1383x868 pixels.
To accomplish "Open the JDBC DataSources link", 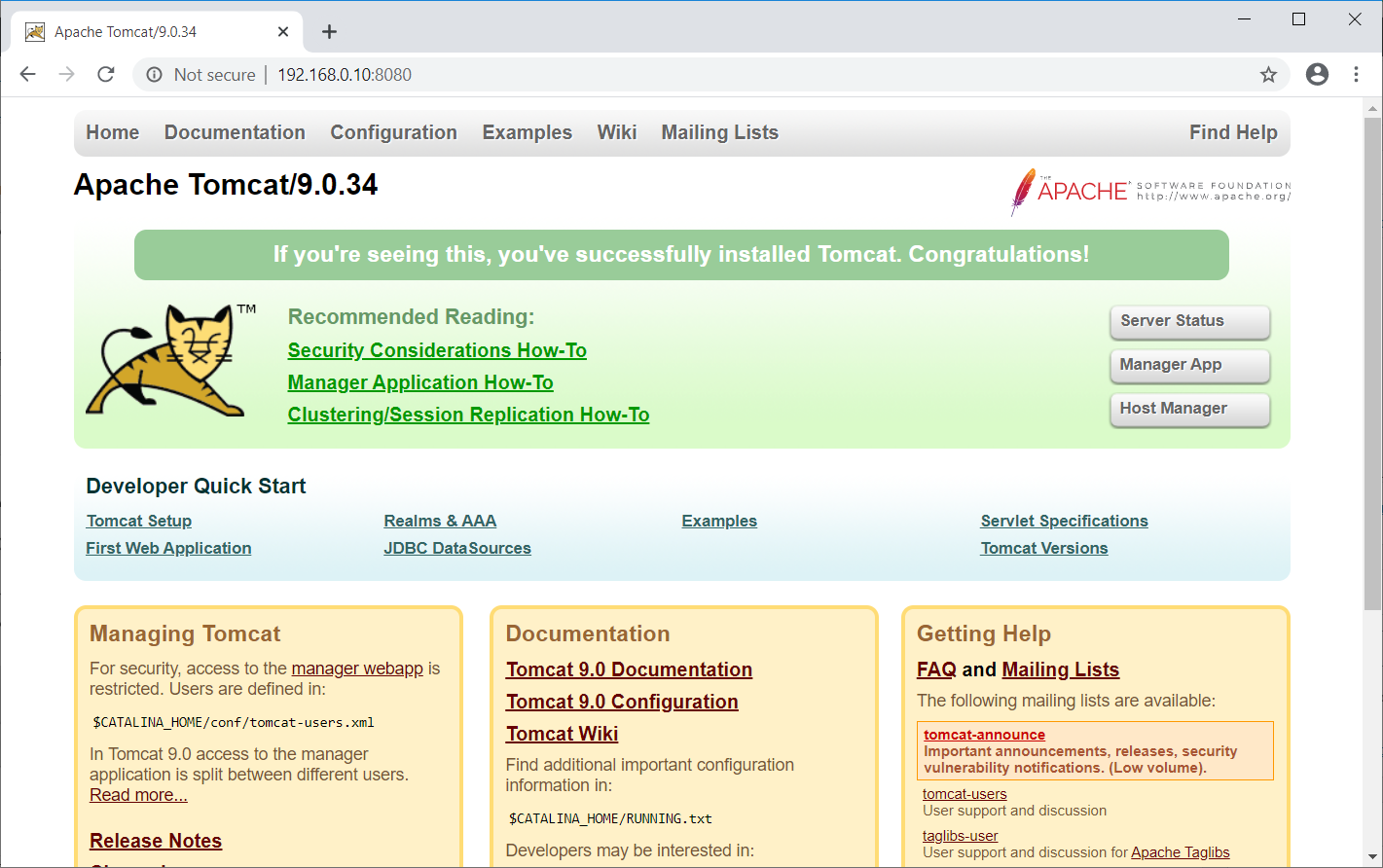I will tap(457, 548).
